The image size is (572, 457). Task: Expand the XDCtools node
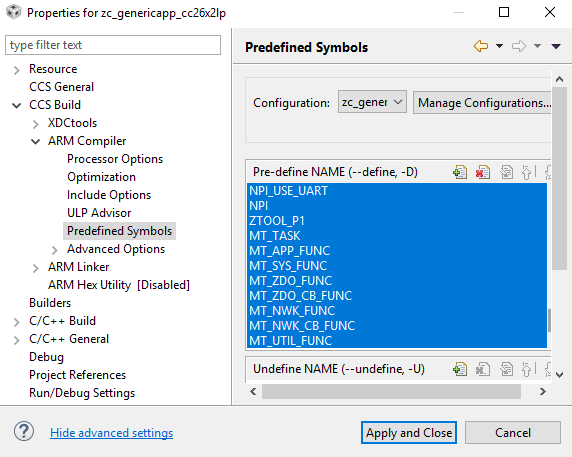click(35, 124)
